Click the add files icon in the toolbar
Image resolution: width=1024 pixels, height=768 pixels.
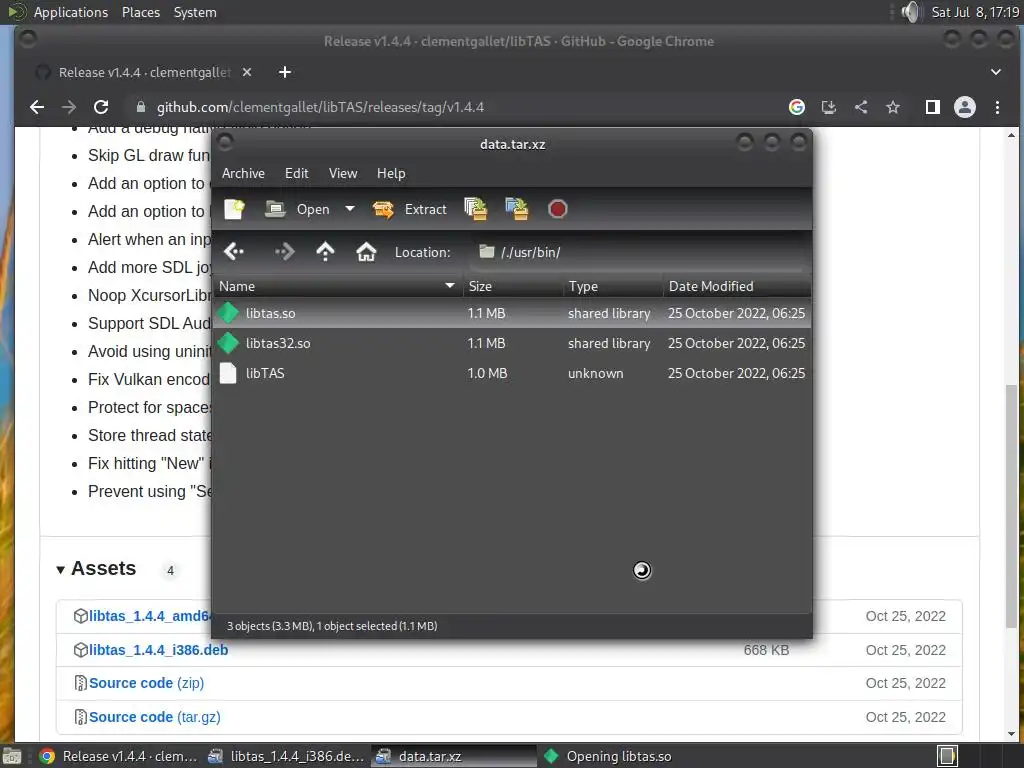pyautogui.click(x=475, y=209)
